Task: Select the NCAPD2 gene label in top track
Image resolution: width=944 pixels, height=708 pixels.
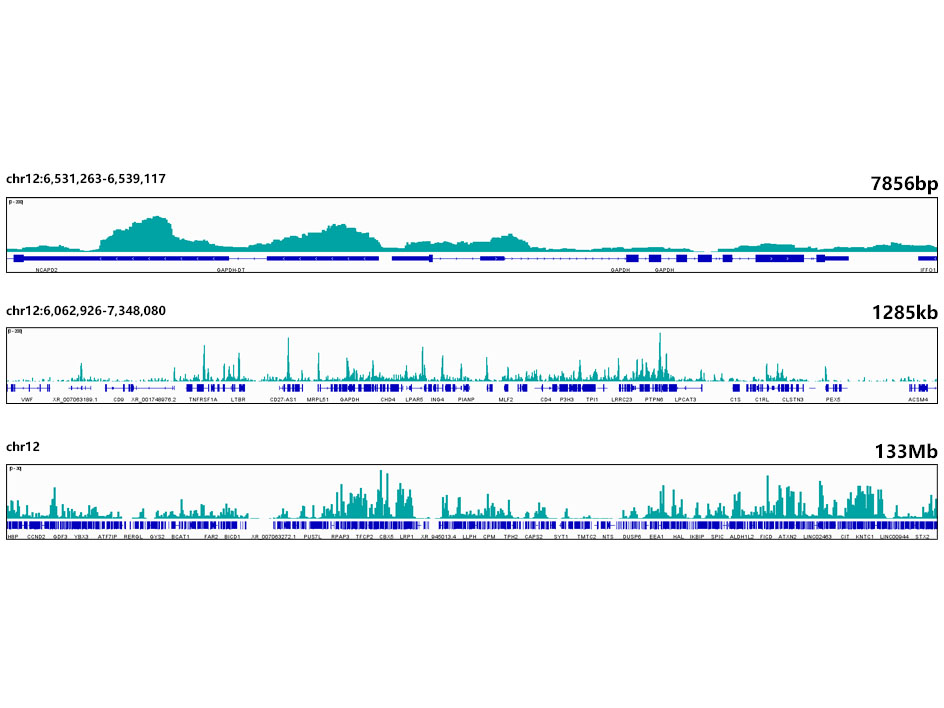Action: tap(46, 270)
